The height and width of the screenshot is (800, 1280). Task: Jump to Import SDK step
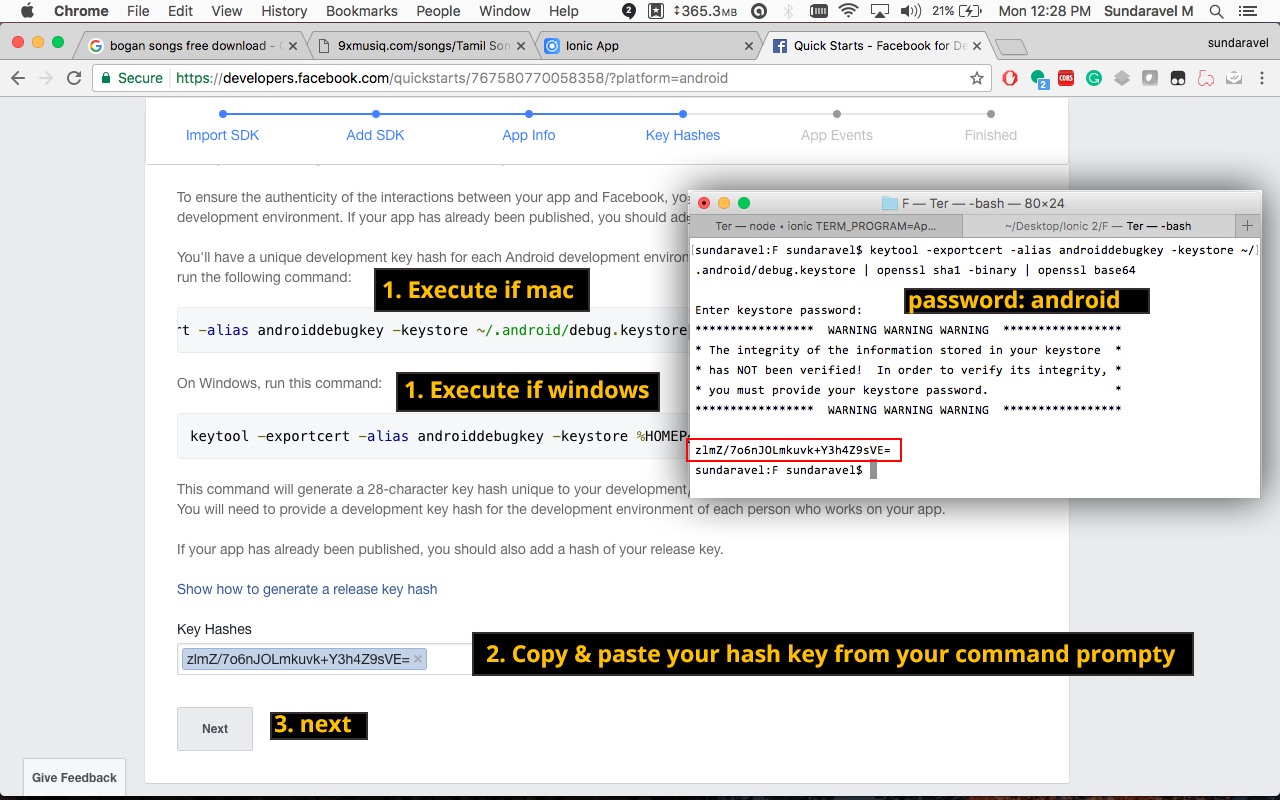[x=222, y=135]
